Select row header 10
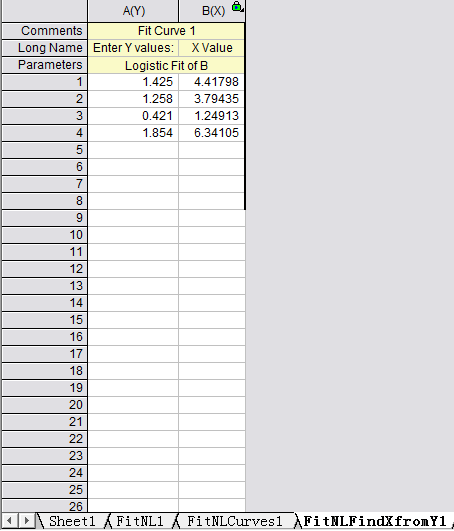This screenshot has height=531, width=454. (45, 235)
